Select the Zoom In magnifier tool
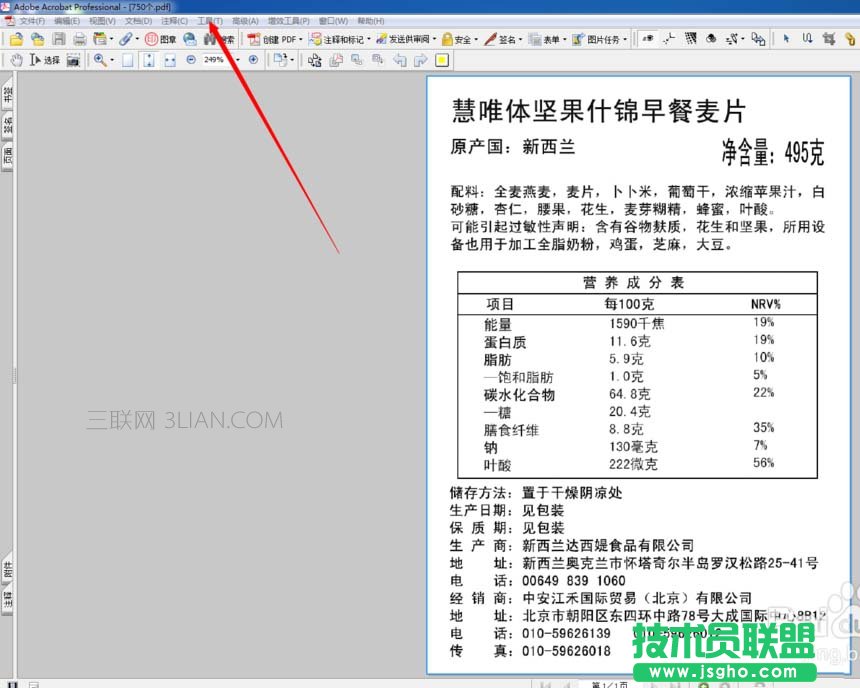860x688 pixels. pos(100,60)
